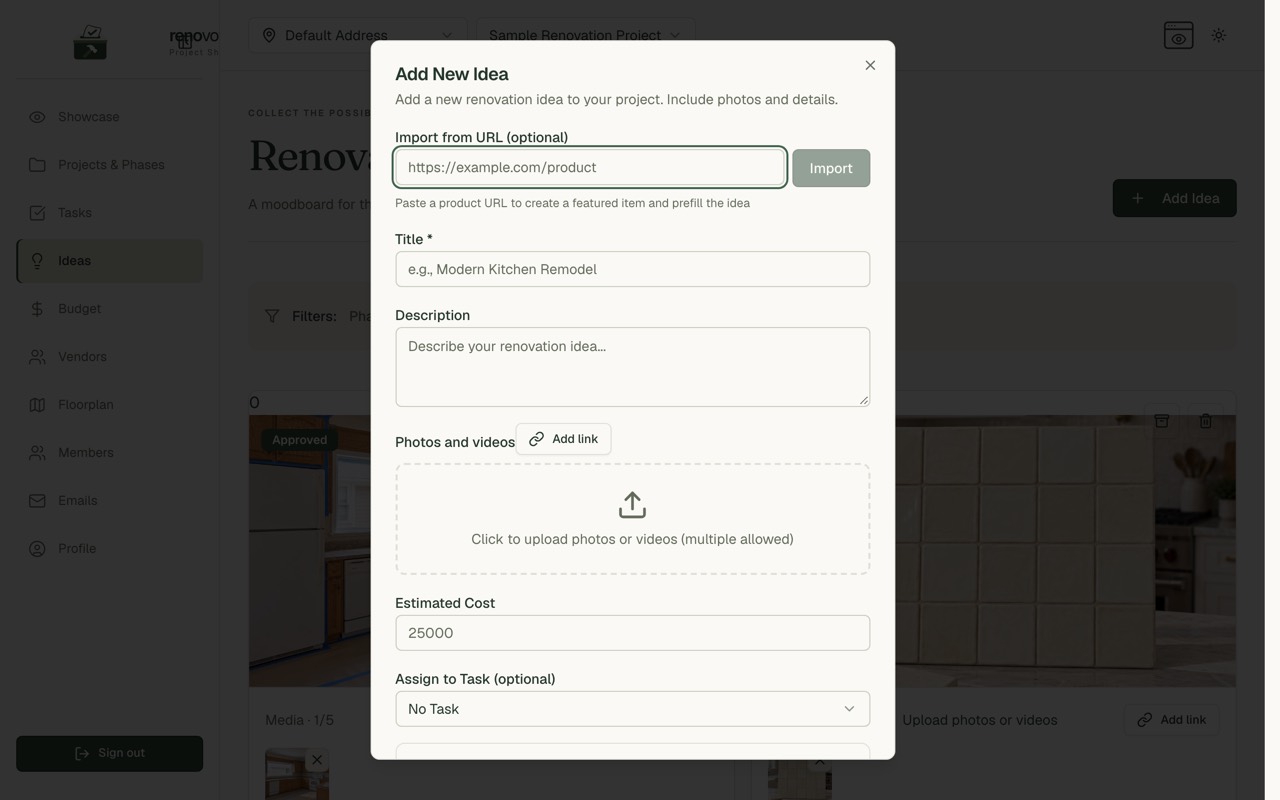Click the Vendors people icon in the sidebar
The height and width of the screenshot is (800, 1280).
coord(37,357)
